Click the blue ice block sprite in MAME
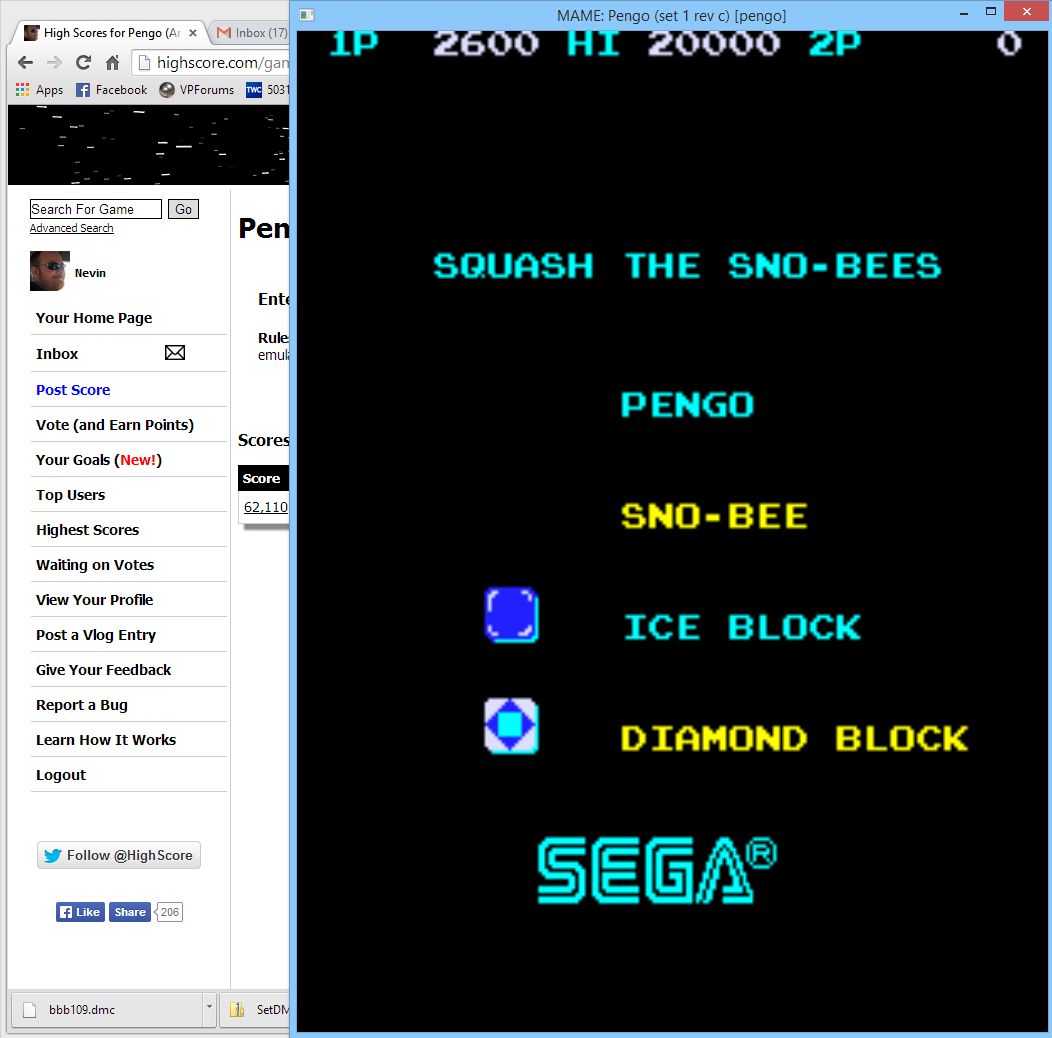The width and height of the screenshot is (1052, 1038). point(512,615)
